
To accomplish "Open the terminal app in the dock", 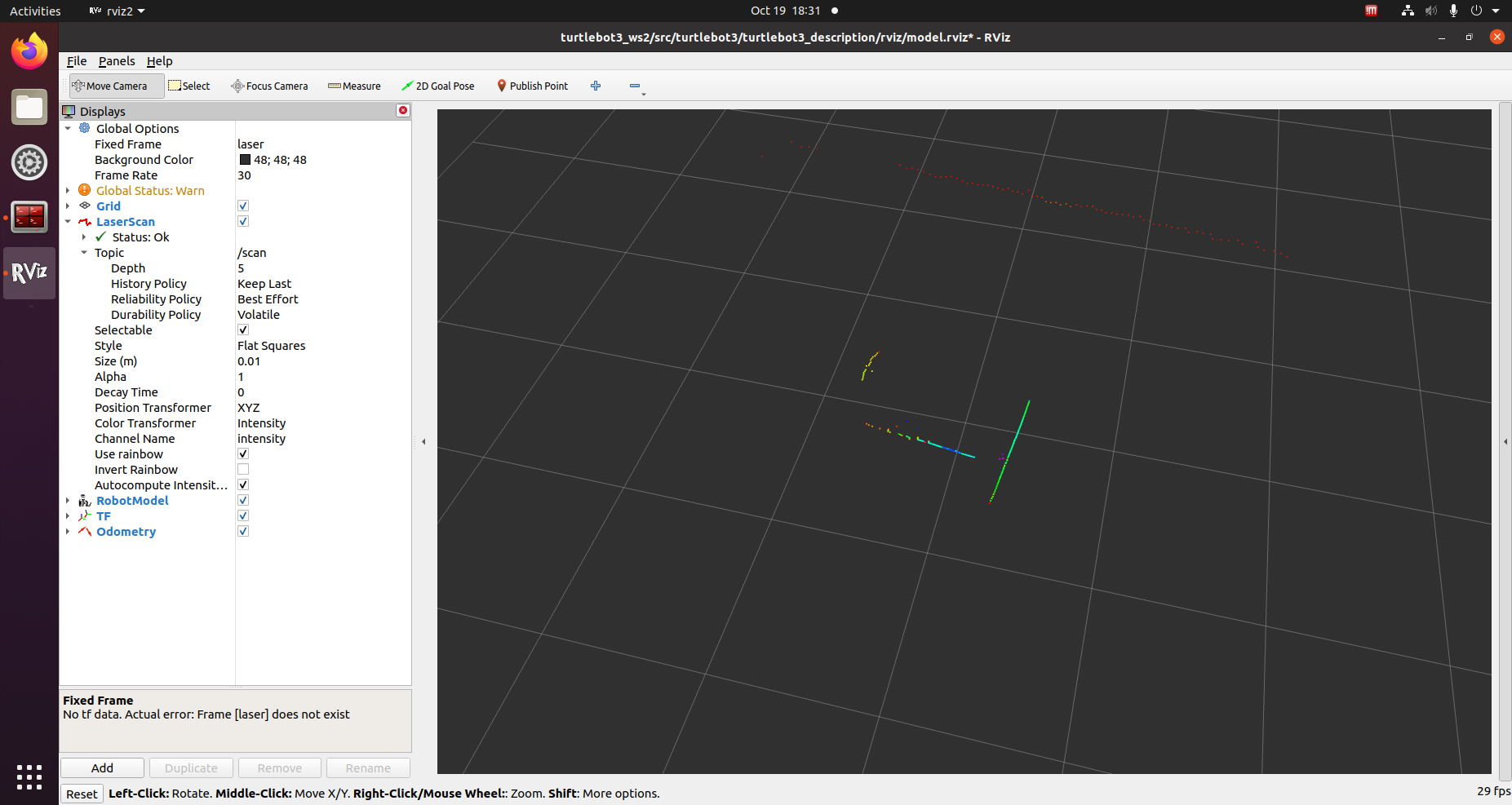I will tap(29, 217).
